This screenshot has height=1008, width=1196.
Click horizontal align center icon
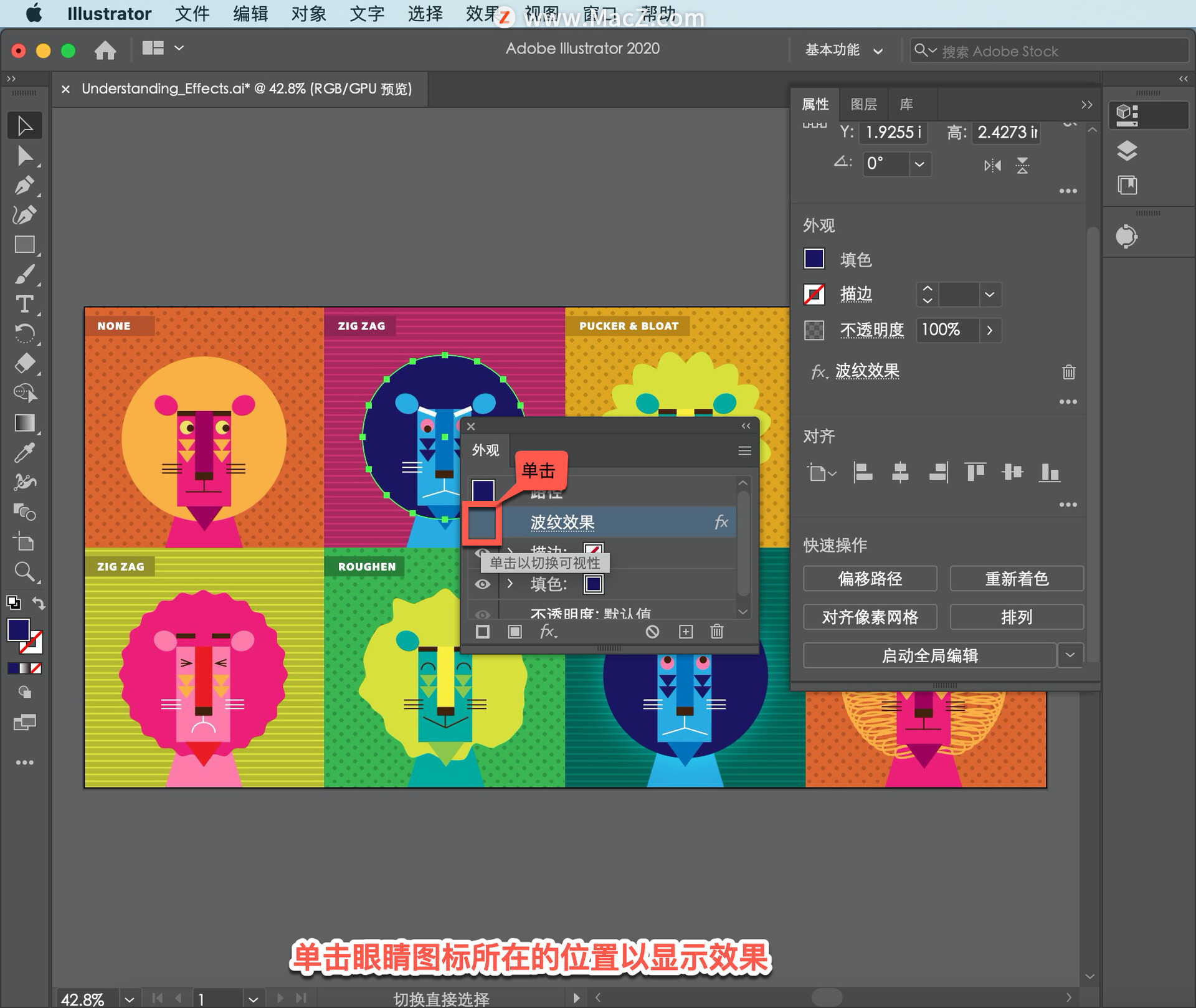click(x=900, y=473)
